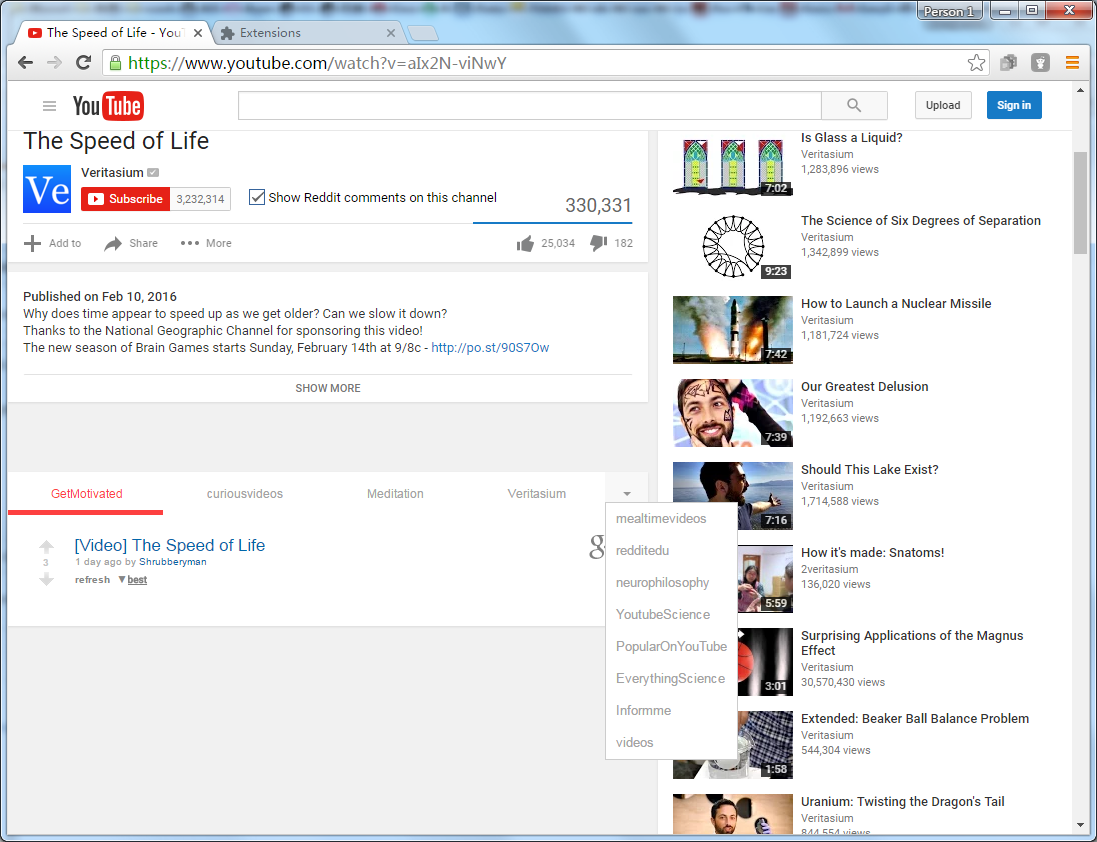Viewport: 1097px width, 842px height.
Task: Open Should This Lake Exist? video title
Action: tap(870, 470)
